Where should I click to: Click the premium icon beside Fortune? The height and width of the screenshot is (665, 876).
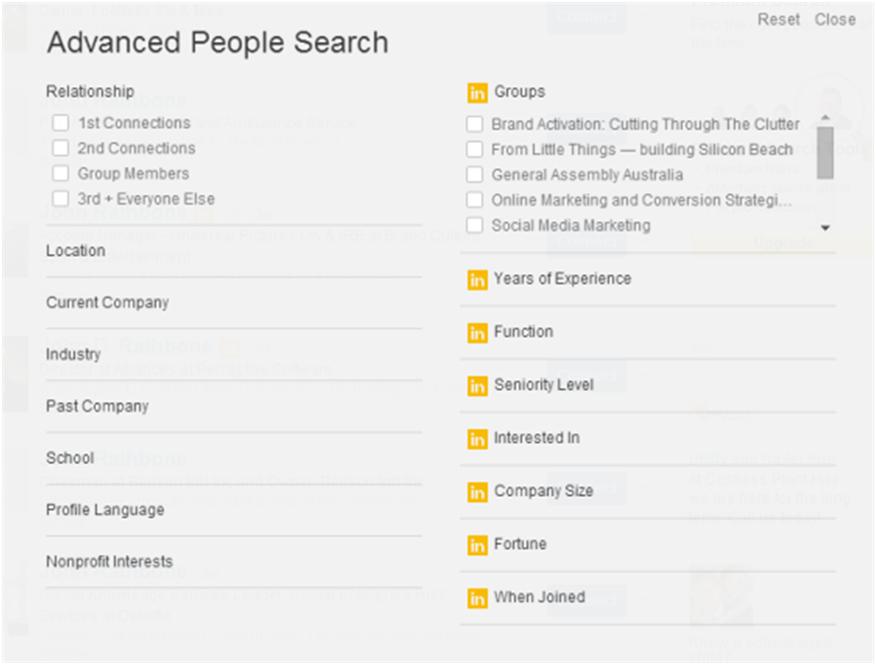click(x=477, y=545)
